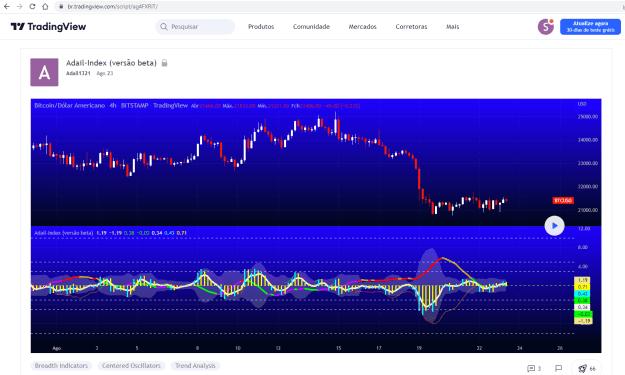This screenshot has height=375, width=625.
Task: Open the TradingView logo home link
Action: coord(48,27)
